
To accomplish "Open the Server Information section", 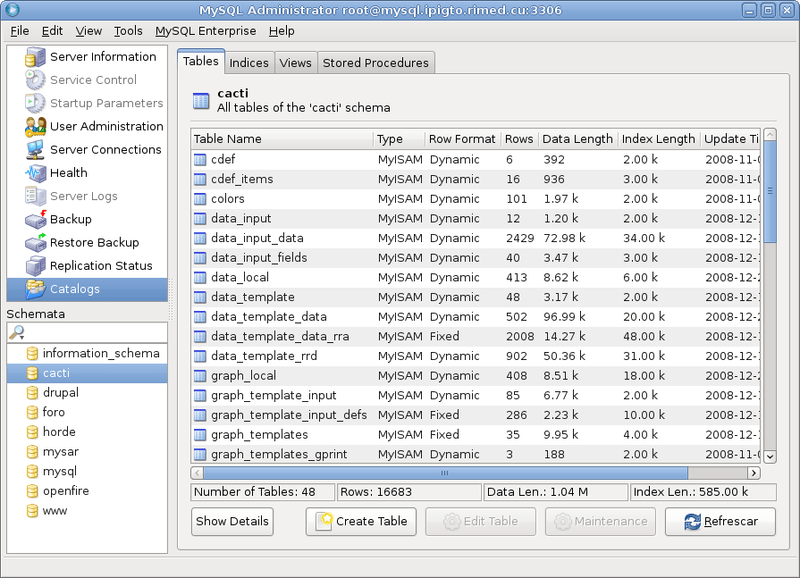I will tap(102, 57).
